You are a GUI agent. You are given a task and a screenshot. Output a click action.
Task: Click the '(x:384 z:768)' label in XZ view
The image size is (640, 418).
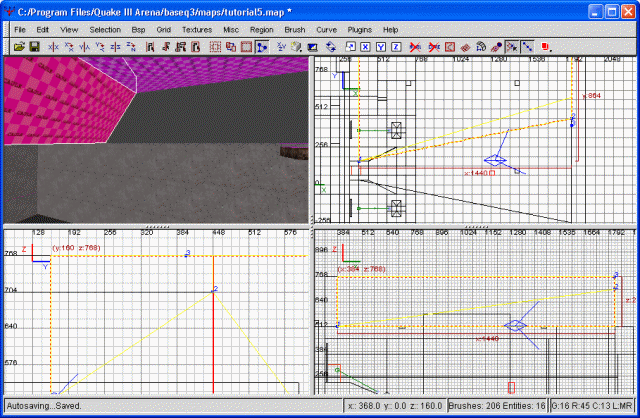[x=362, y=269]
